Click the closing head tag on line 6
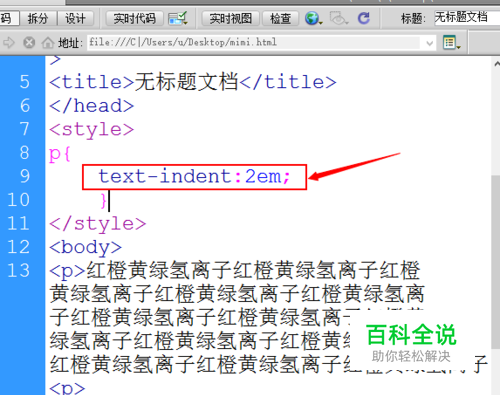 click(91, 106)
